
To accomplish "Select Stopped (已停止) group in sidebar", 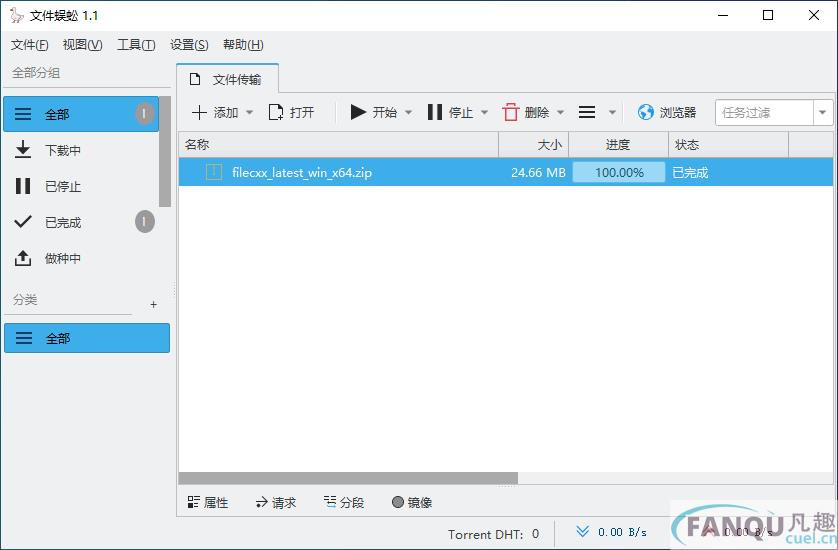I will (x=62, y=187).
